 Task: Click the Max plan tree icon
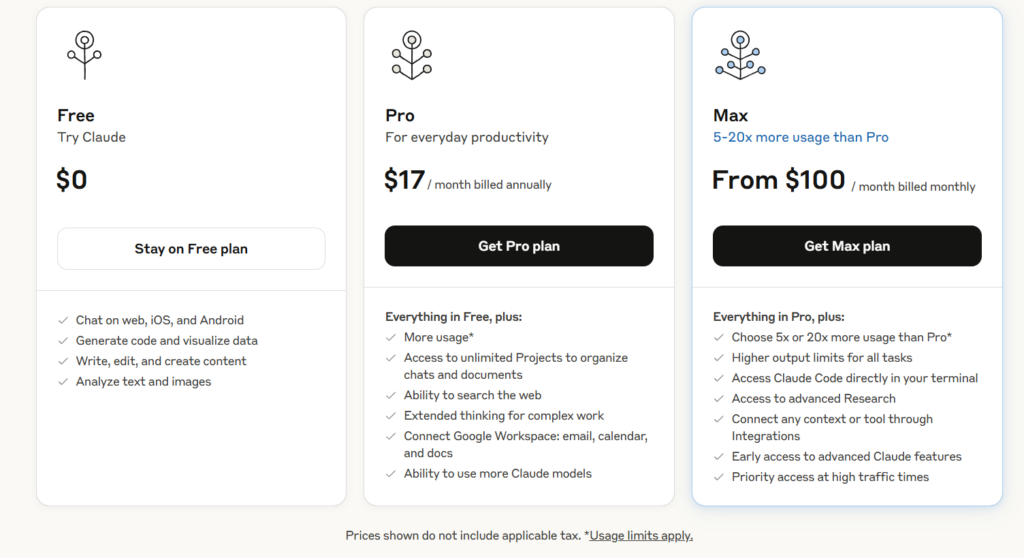740,55
